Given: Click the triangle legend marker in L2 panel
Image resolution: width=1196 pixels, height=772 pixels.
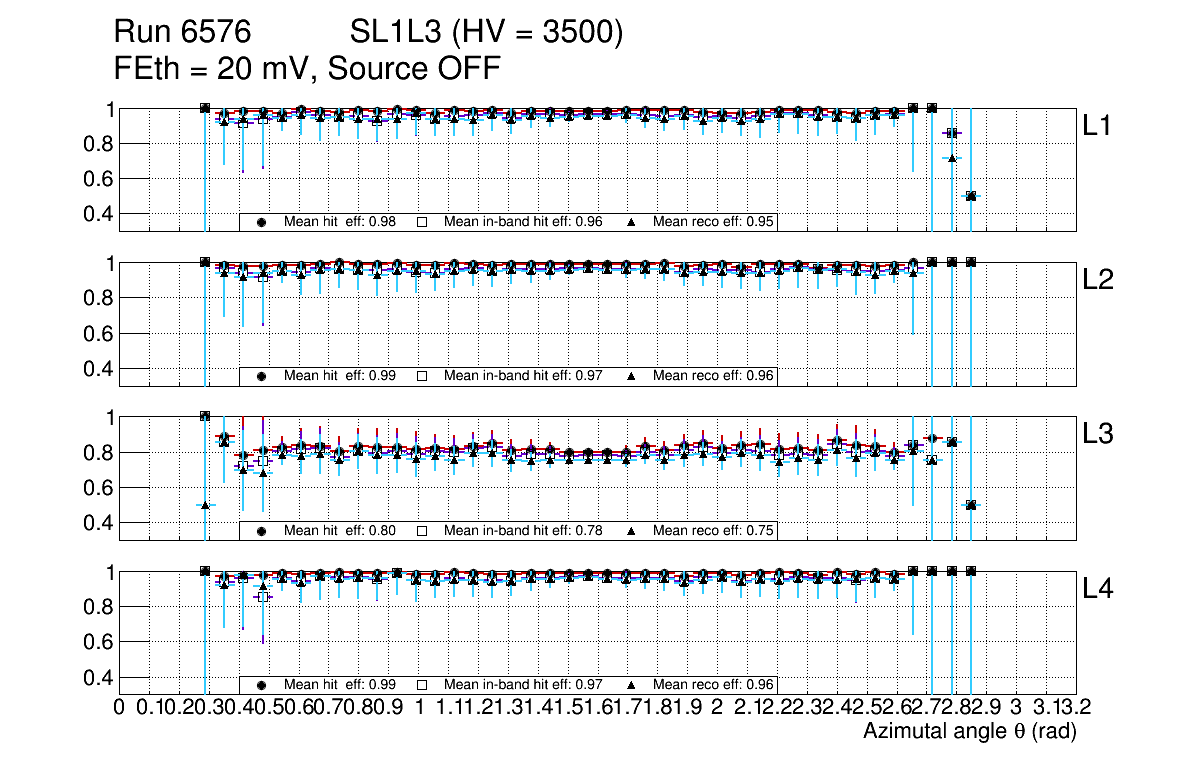Looking at the screenshot, I should click(632, 376).
